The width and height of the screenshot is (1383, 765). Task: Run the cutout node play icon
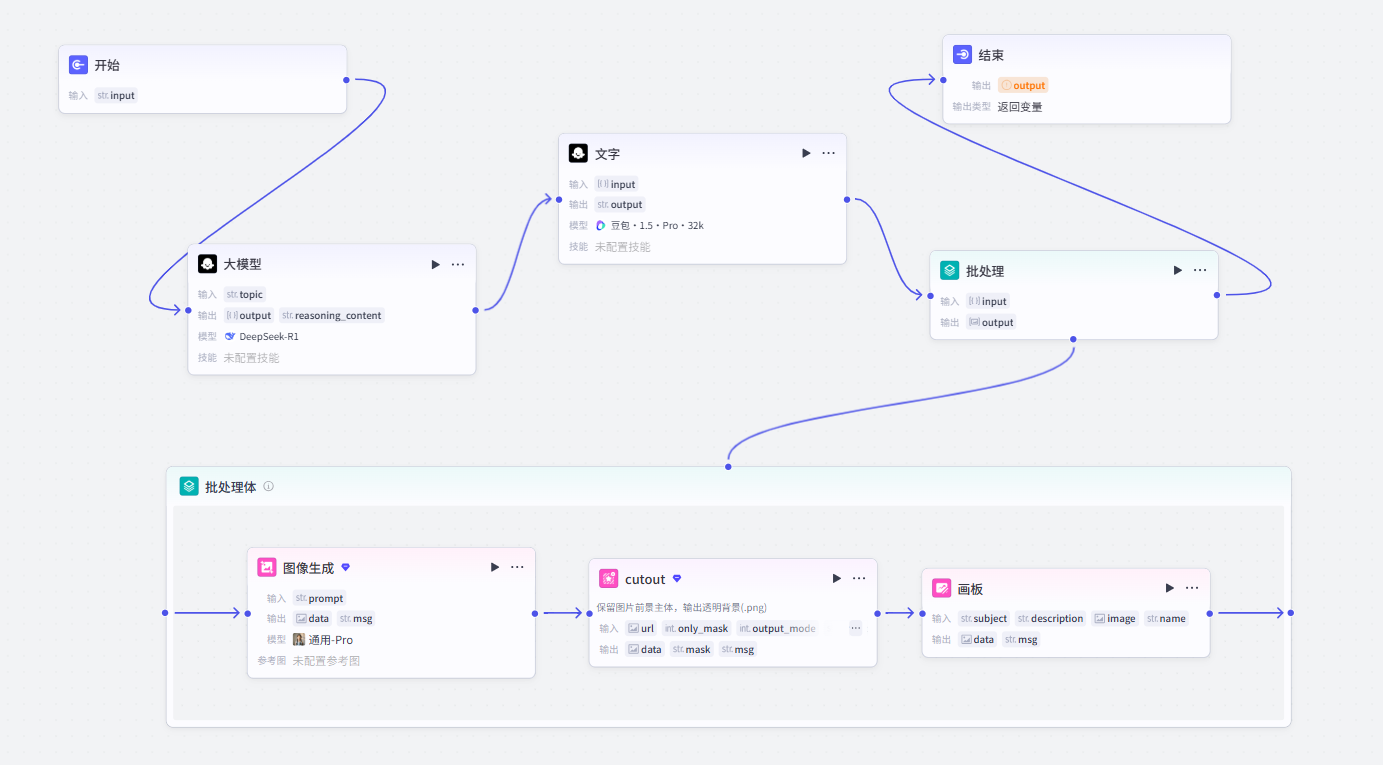837,578
